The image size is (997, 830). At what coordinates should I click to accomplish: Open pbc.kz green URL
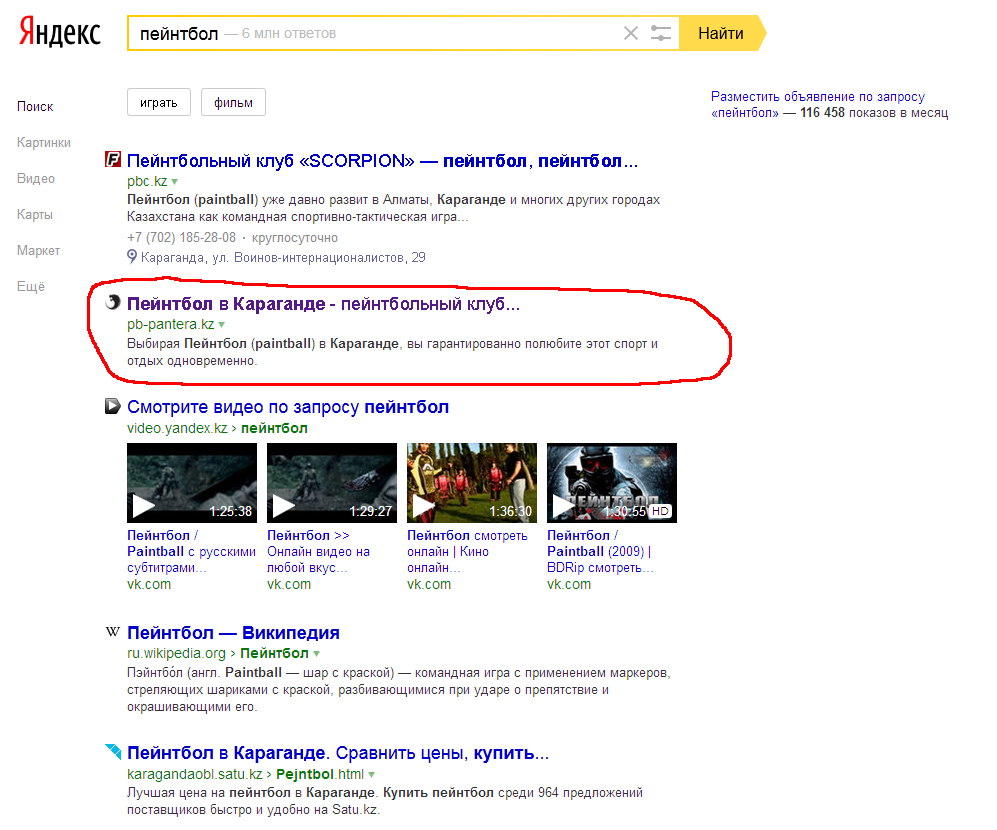147,181
